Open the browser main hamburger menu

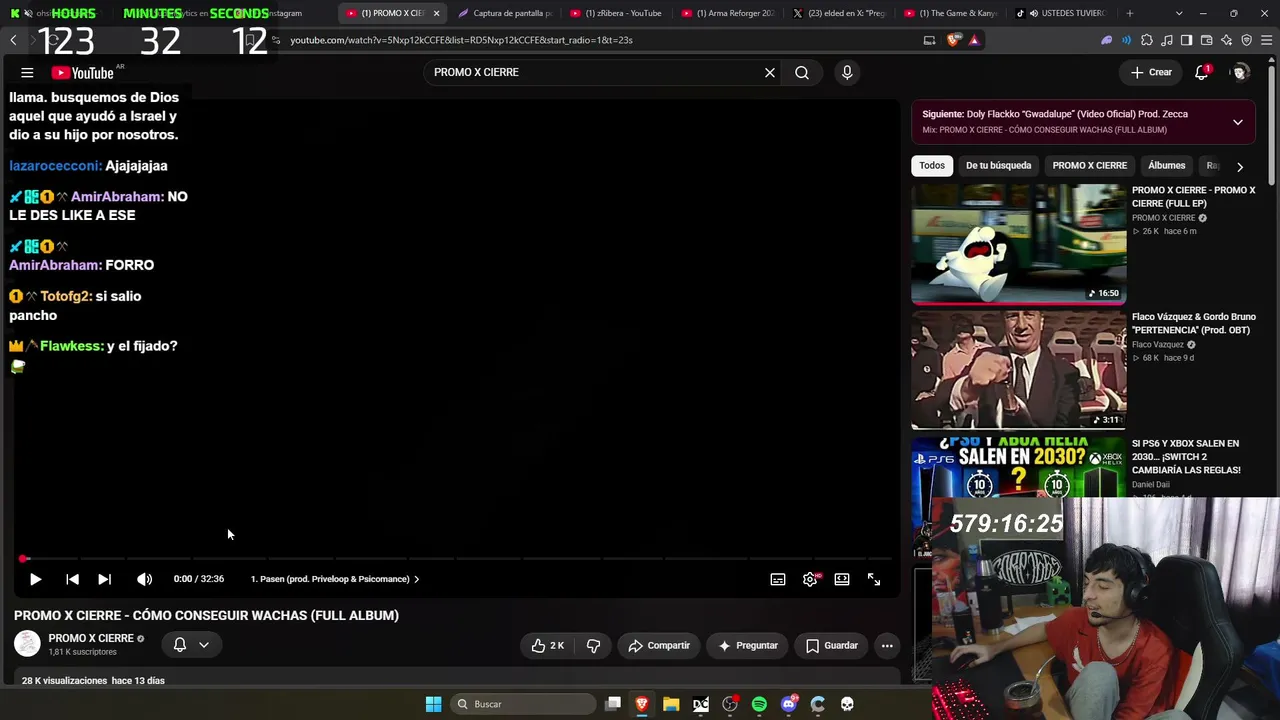click(x=1266, y=40)
